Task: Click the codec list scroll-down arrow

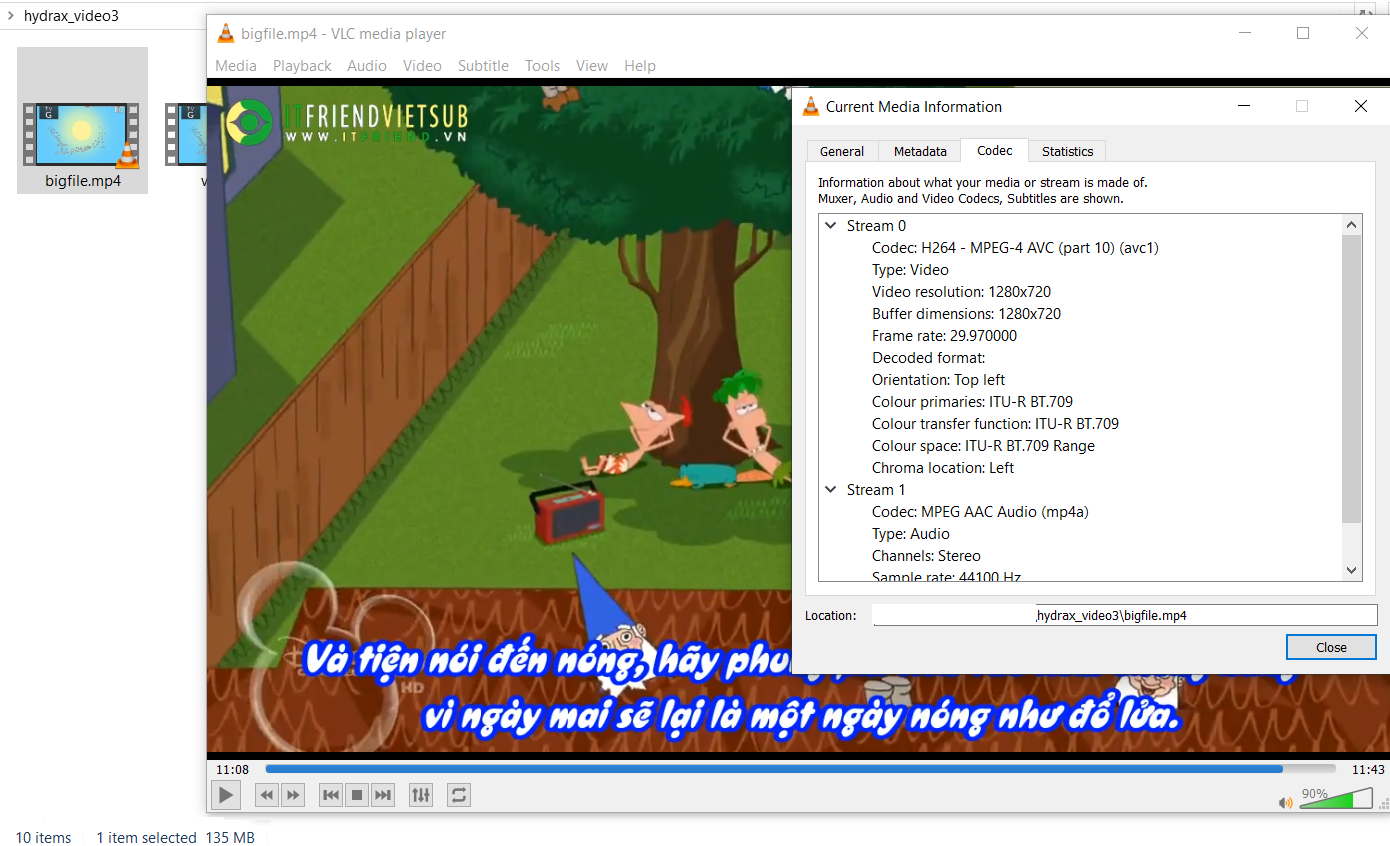Action: pos(1352,570)
